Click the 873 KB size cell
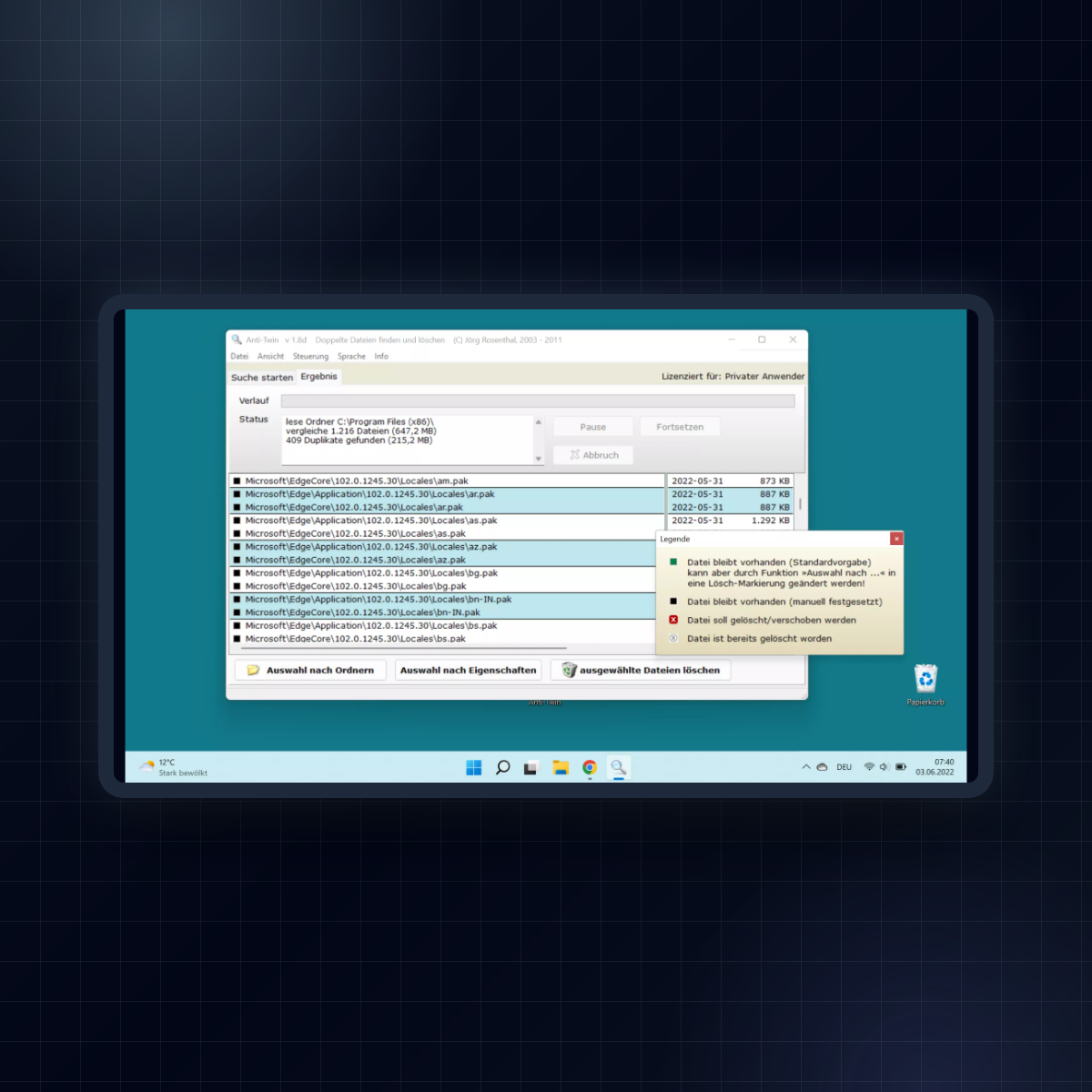The width and height of the screenshot is (1092, 1092). point(774,481)
